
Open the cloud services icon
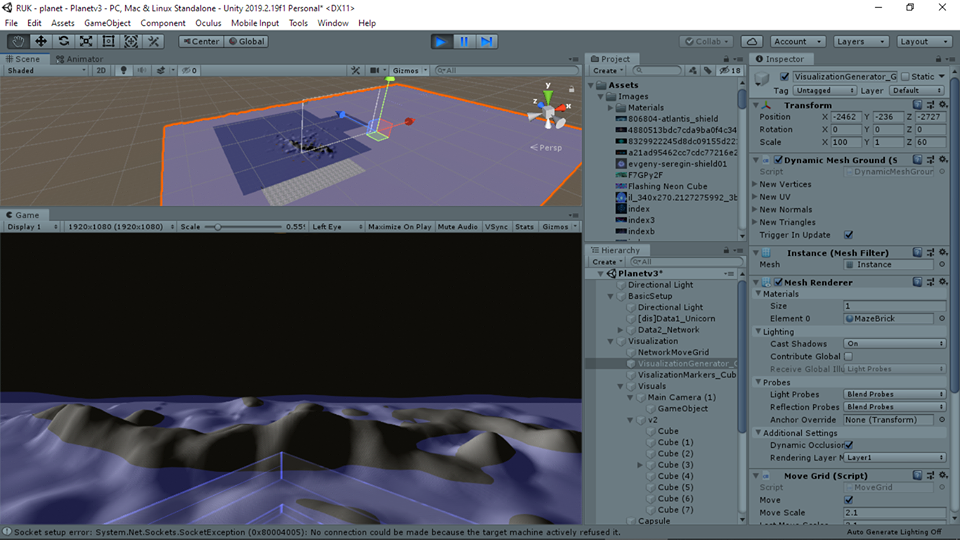[x=755, y=41]
